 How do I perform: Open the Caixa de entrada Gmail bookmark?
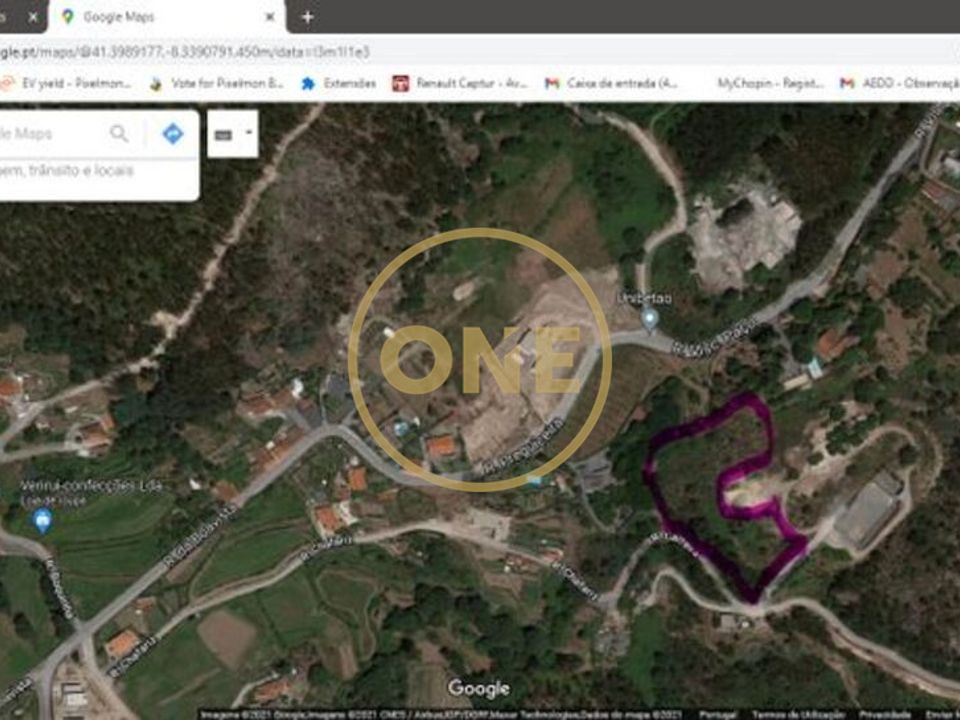point(611,83)
